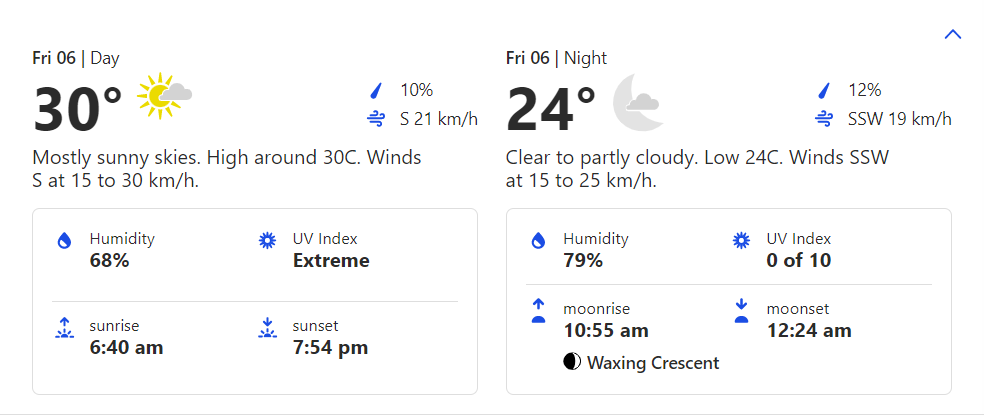The width and height of the screenshot is (984, 416).
Task: Click the daytime wind icon
Action: click(376, 120)
